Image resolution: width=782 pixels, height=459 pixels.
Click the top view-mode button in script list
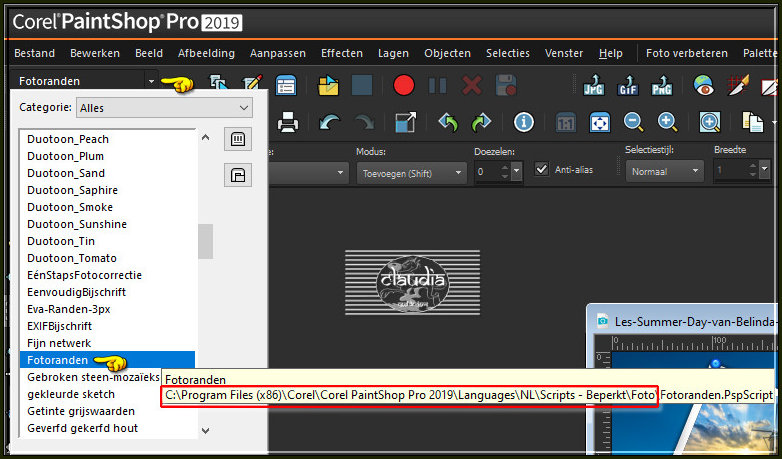point(238,139)
